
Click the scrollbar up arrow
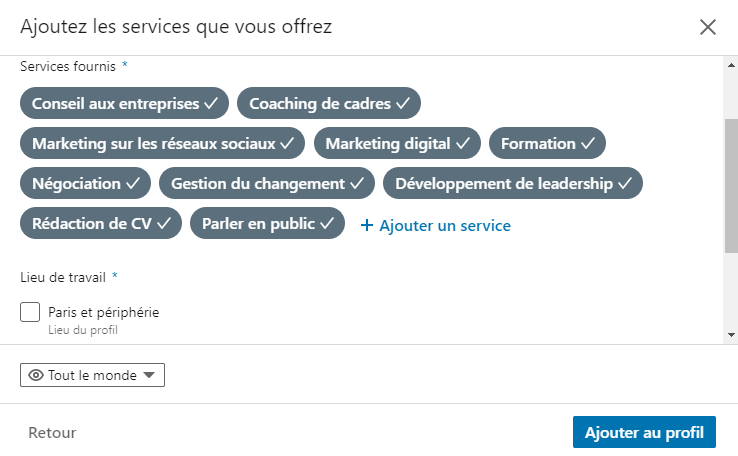point(731,66)
